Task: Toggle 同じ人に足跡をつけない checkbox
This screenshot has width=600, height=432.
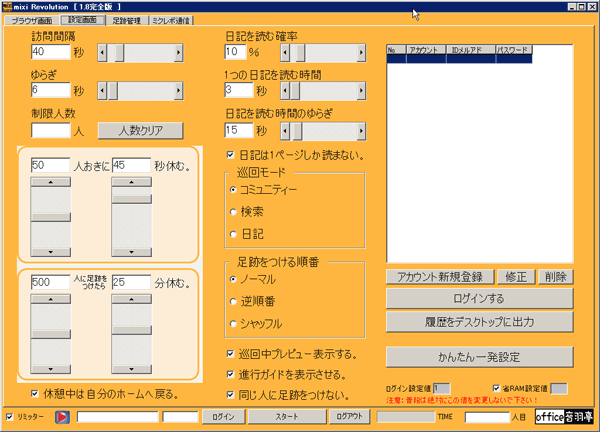Action: 230,394
